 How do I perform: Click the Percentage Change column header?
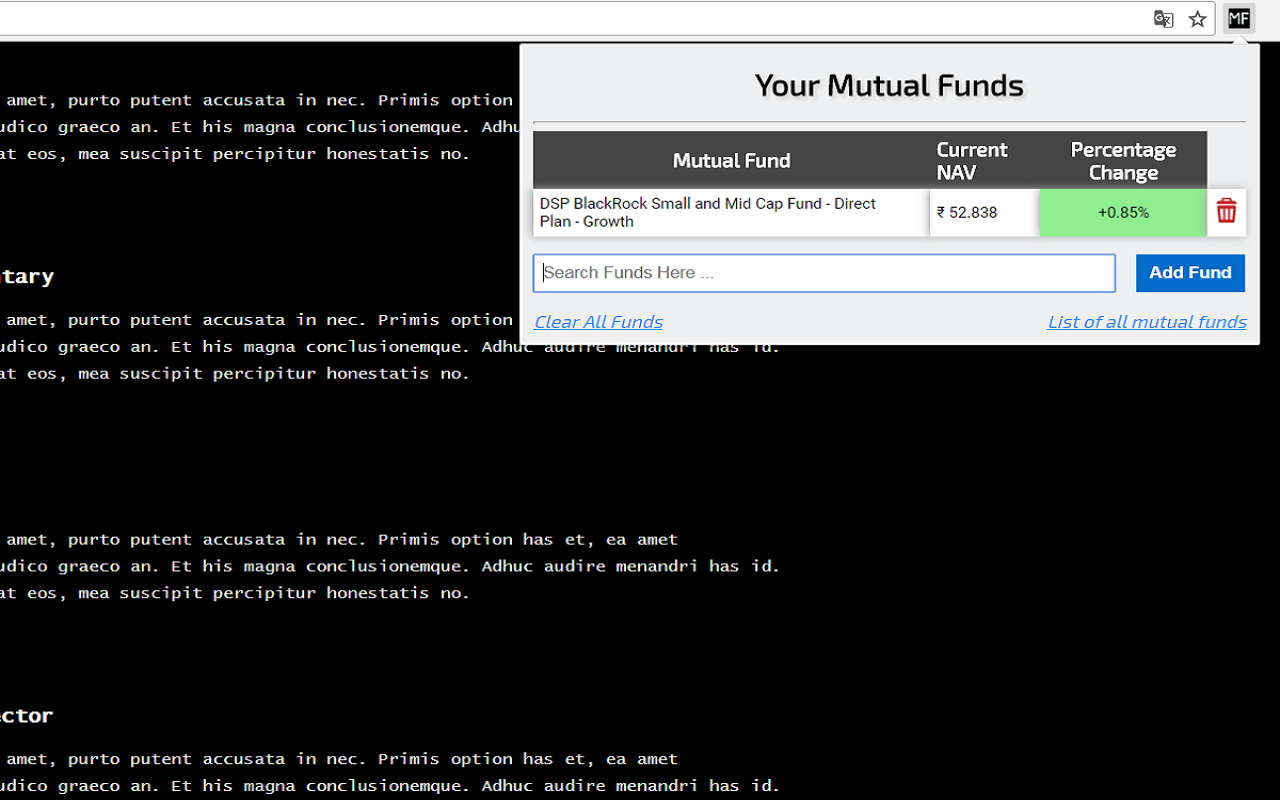point(1123,160)
